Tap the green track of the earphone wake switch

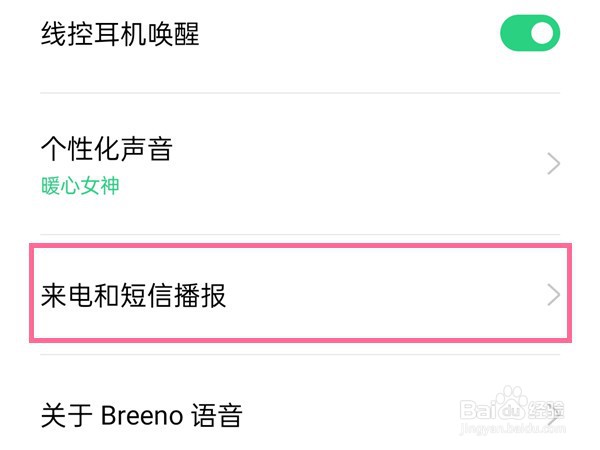[x=514, y=34]
